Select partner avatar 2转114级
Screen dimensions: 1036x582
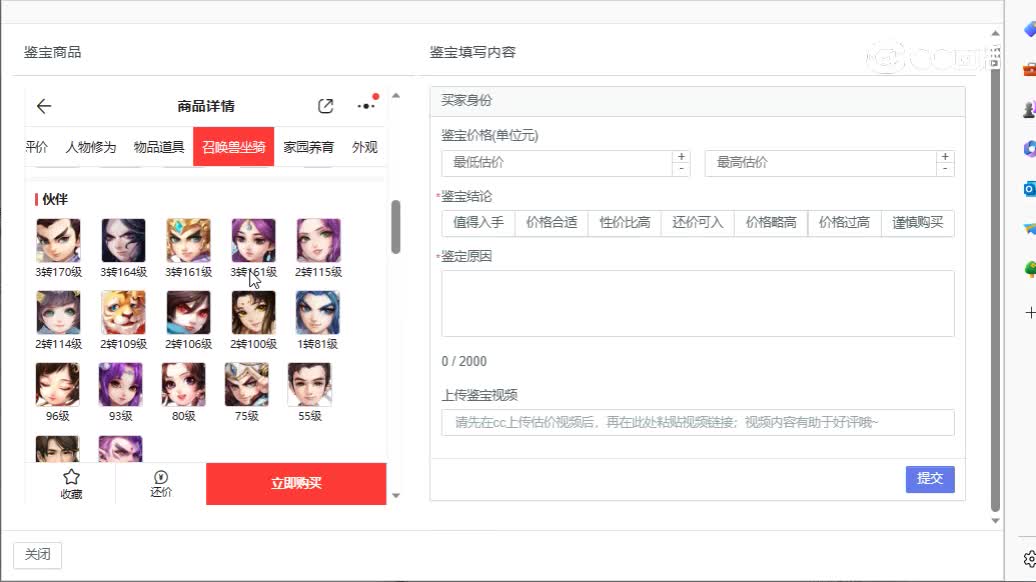58,313
